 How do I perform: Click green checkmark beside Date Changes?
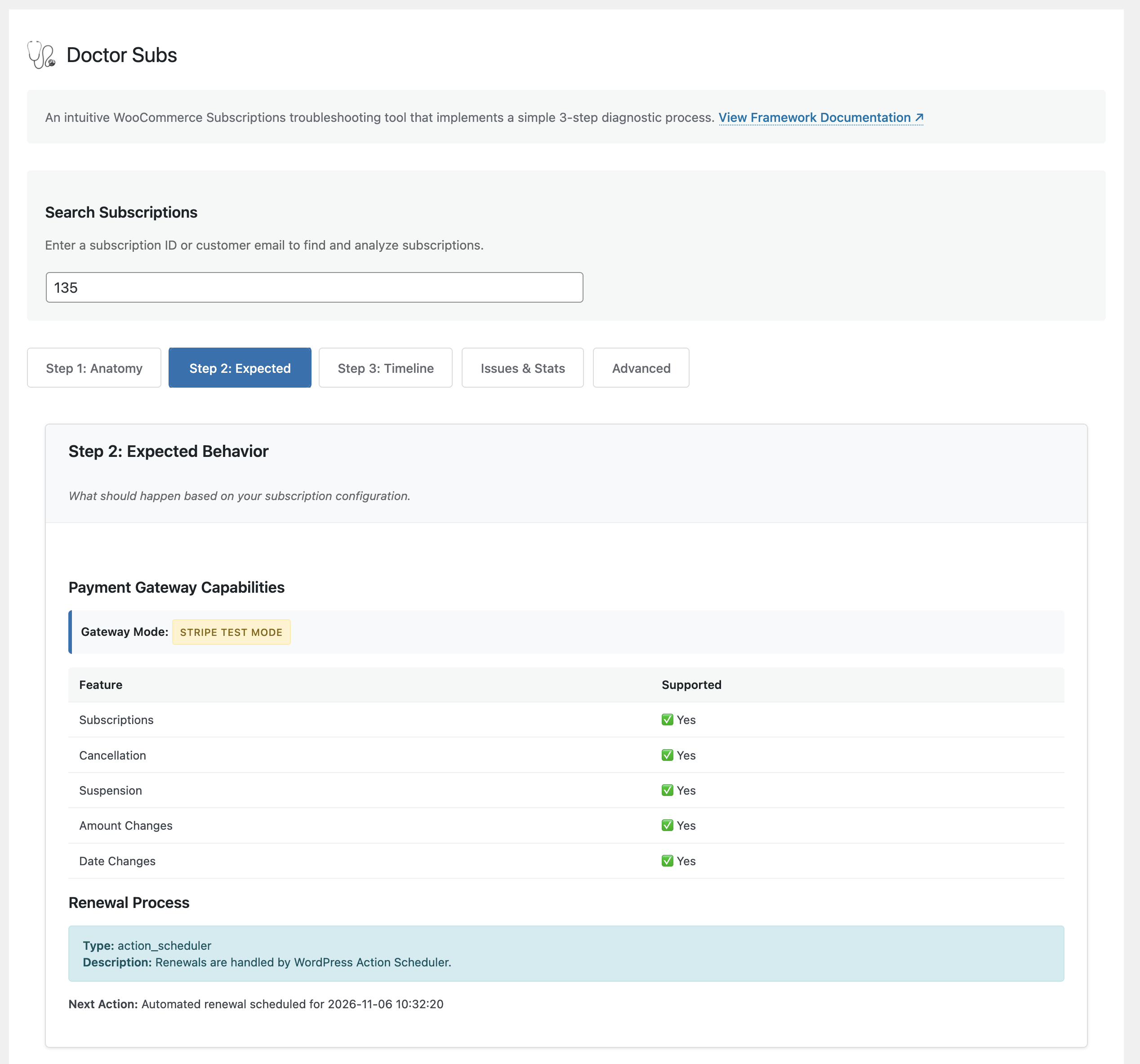667,861
